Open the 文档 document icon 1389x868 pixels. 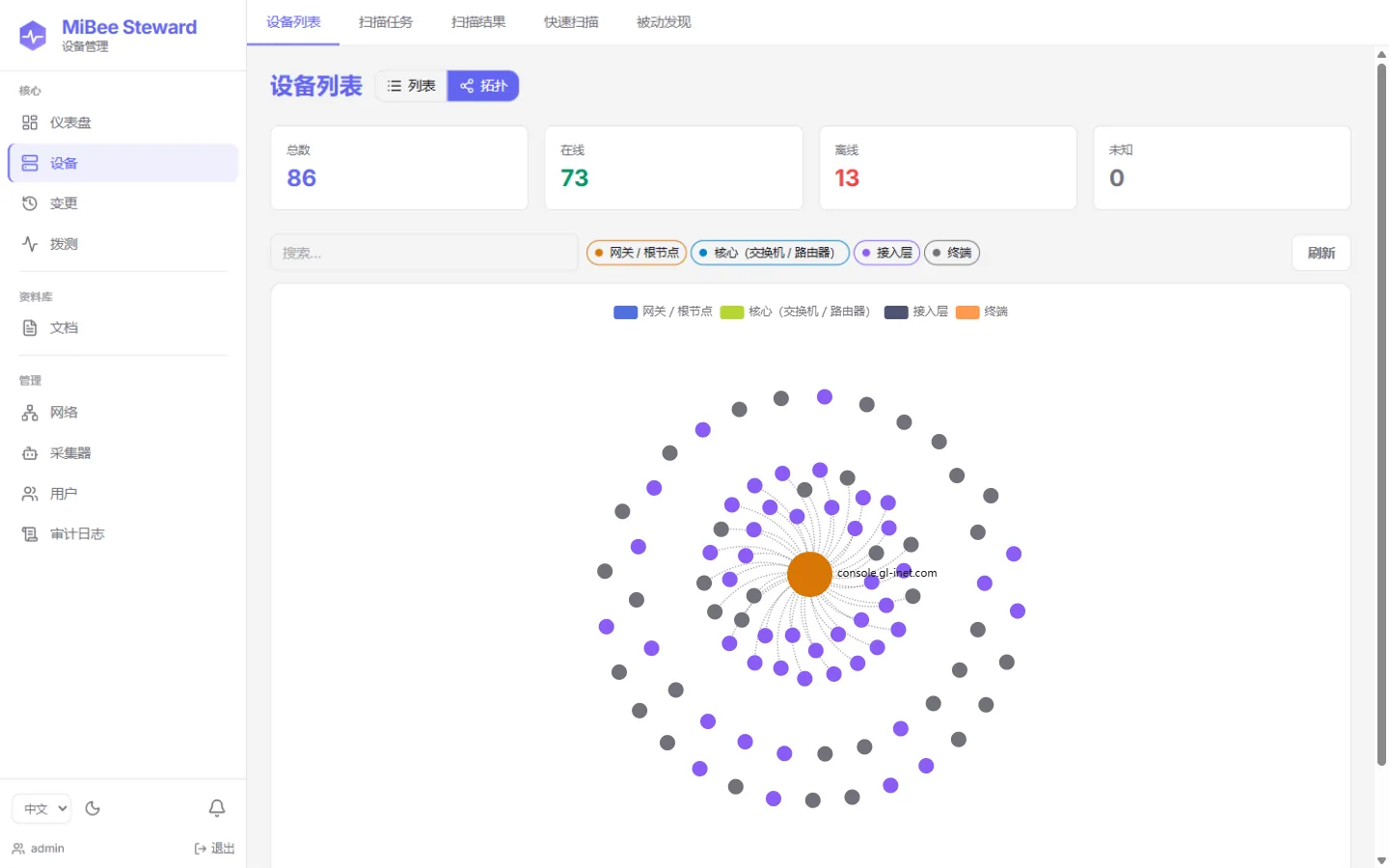pyautogui.click(x=30, y=328)
